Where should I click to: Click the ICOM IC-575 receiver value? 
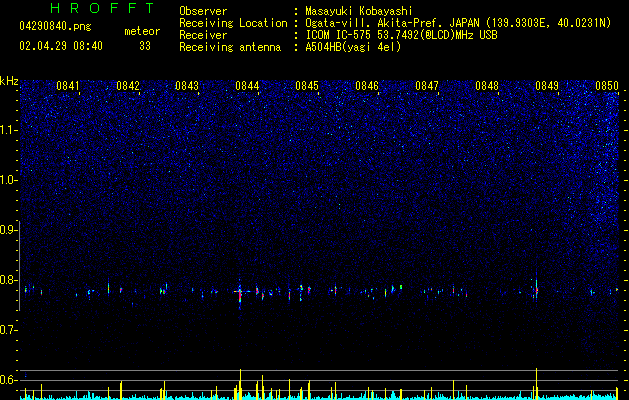tap(401, 35)
